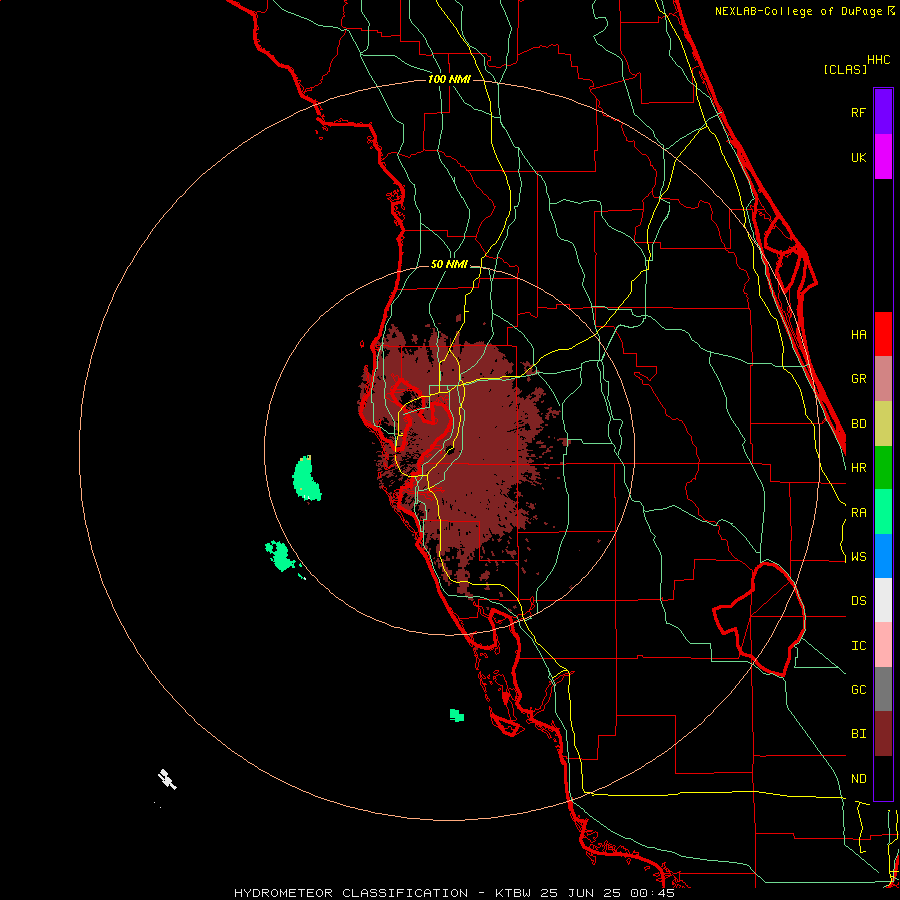Click the "NEXLAB-College of DuPage" credit text

click(798, 11)
